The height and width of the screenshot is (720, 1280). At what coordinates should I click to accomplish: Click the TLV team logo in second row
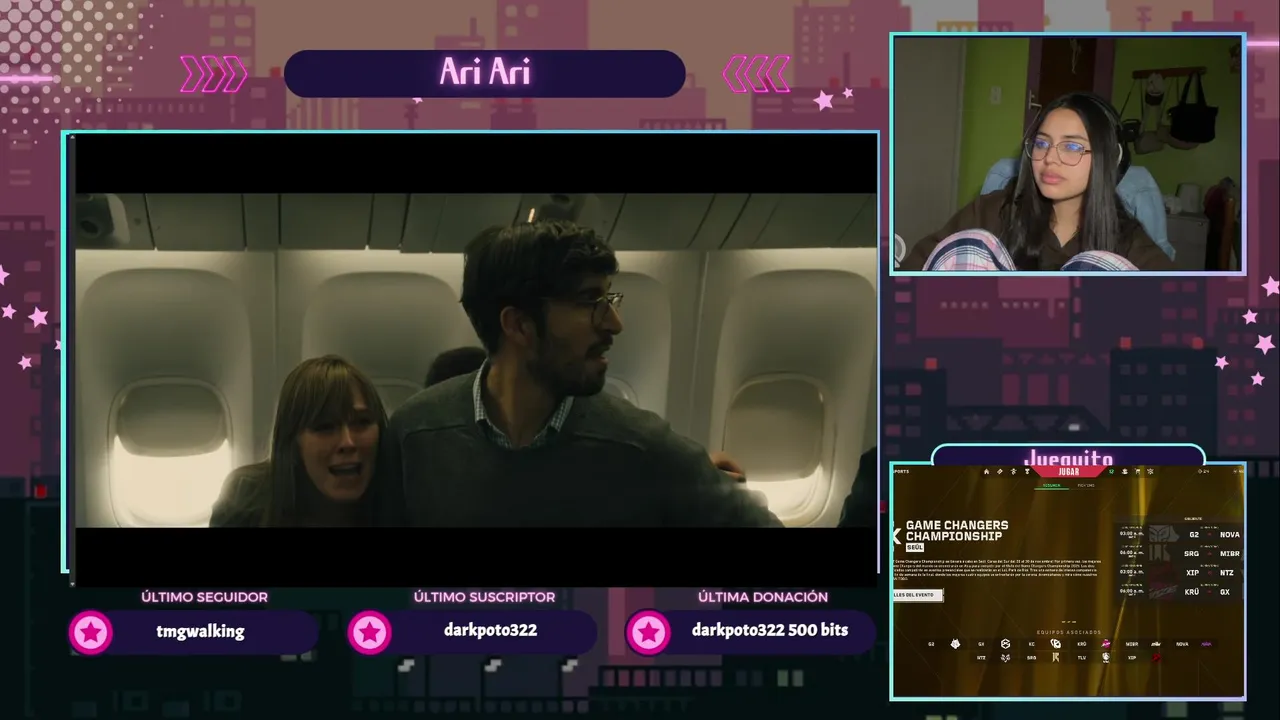coord(1106,658)
